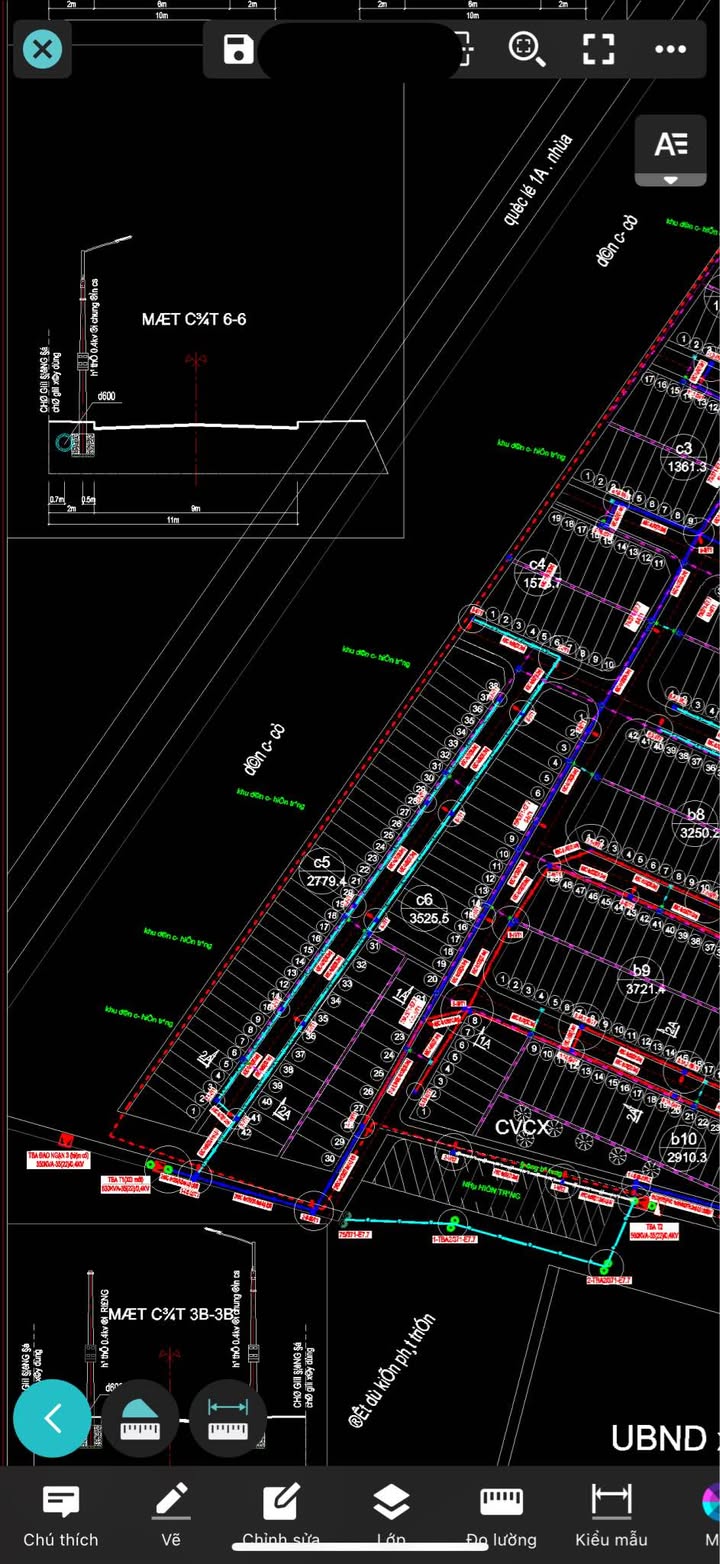This screenshot has height=1564, width=720.
Task: Tap the color wheel icon in bottom bar
Action: click(x=711, y=1503)
